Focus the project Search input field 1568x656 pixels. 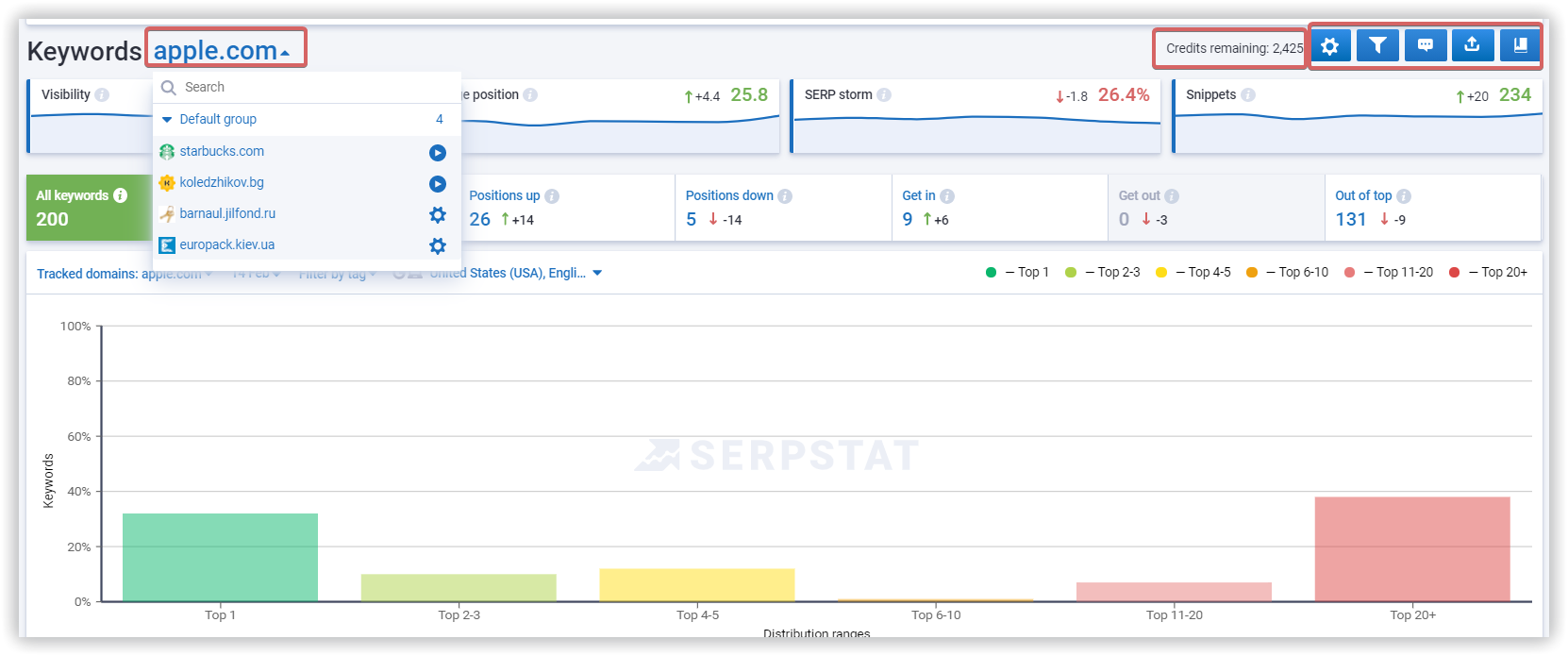308,87
